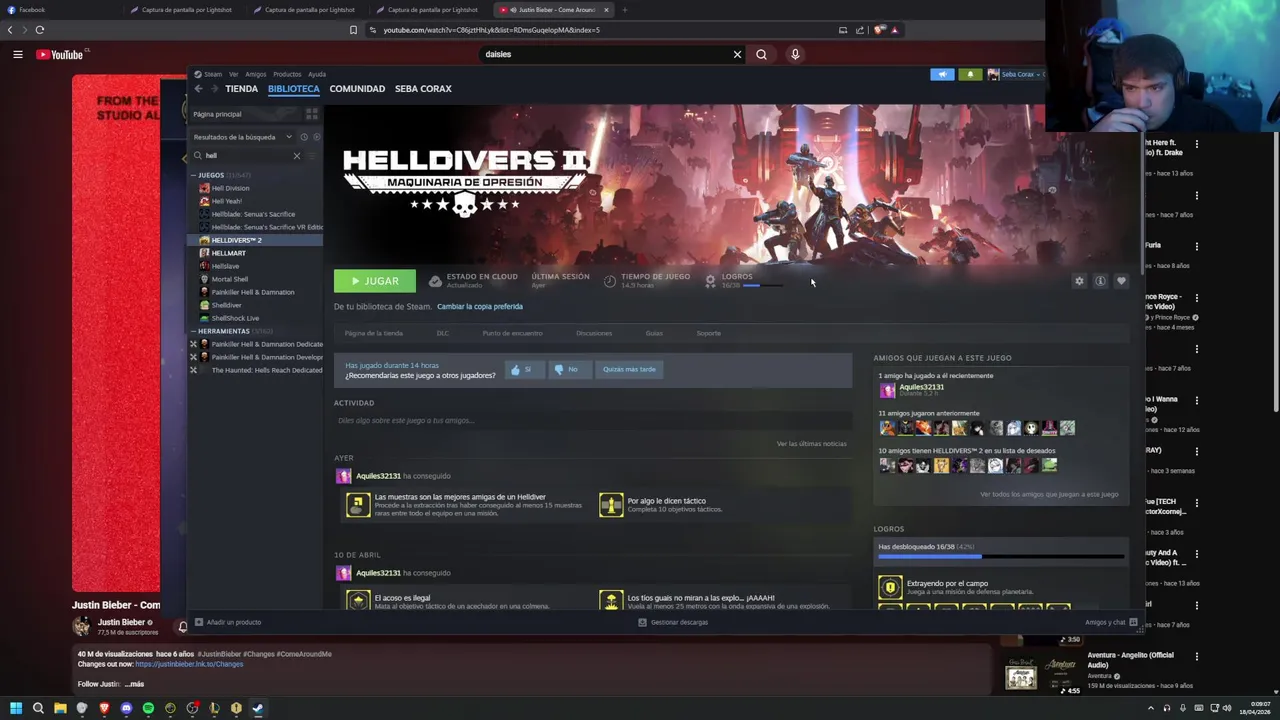The height and width of the screenshot is (720, 1280).
Task: Open Discord from taskbar
Action: coord(126,708)
